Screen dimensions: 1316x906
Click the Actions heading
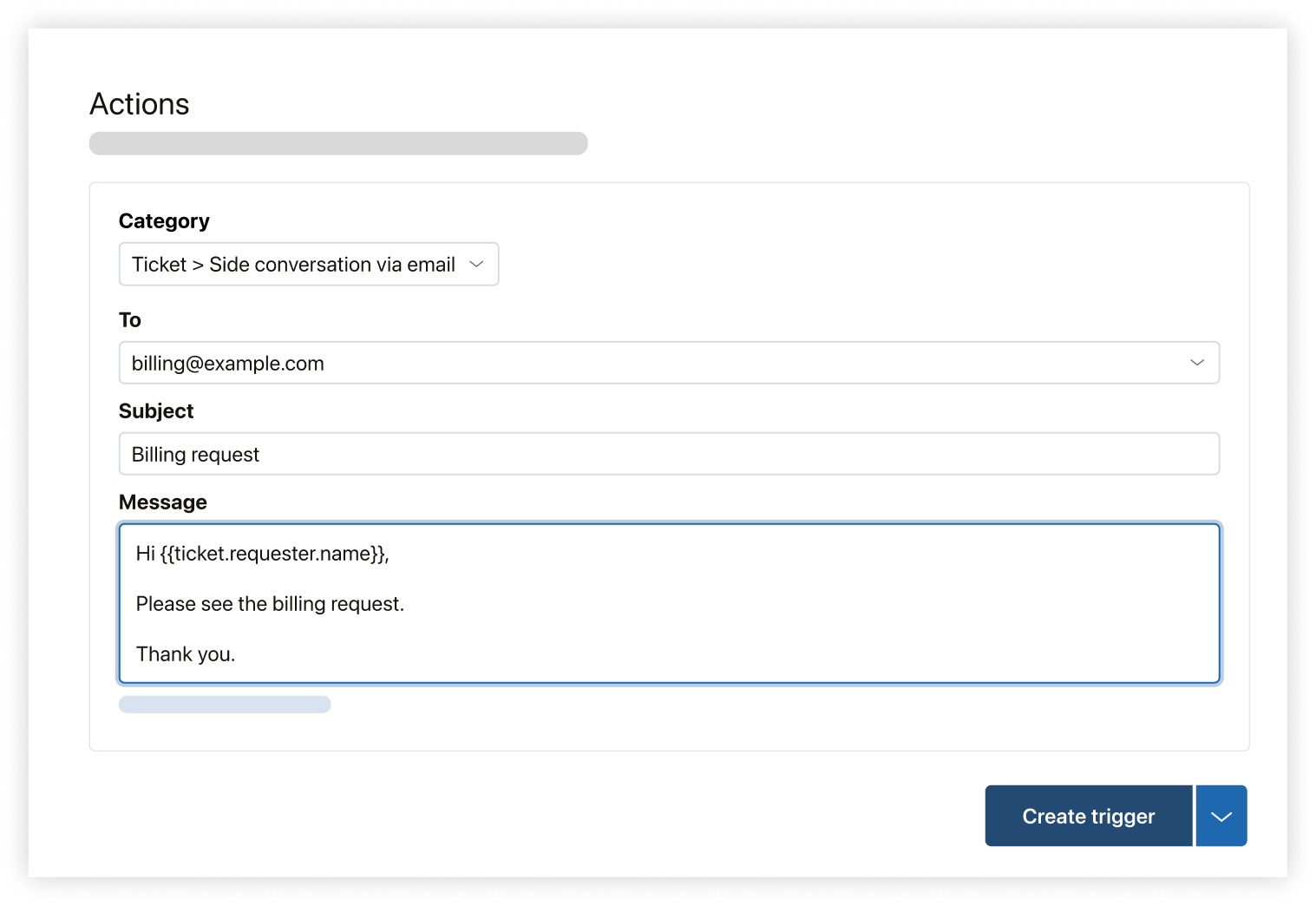[140, 104]
